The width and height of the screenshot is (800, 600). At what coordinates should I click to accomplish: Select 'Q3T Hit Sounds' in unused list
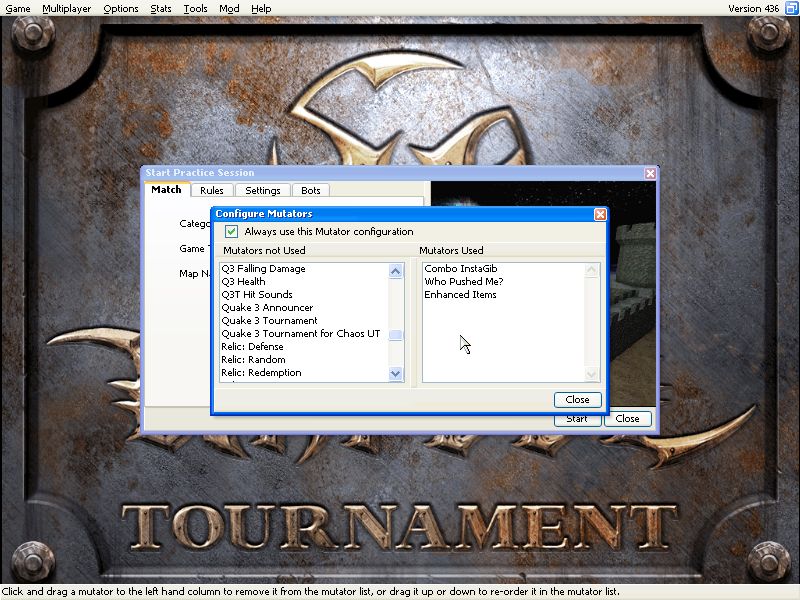257,295
